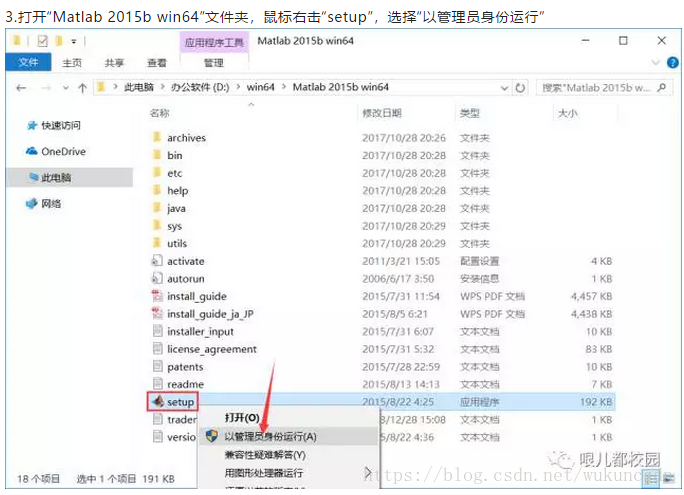Viewport: 684px width, 495px height.
Task: Choose 打开(O) from context menu
Action: click(x=243, y=418)
